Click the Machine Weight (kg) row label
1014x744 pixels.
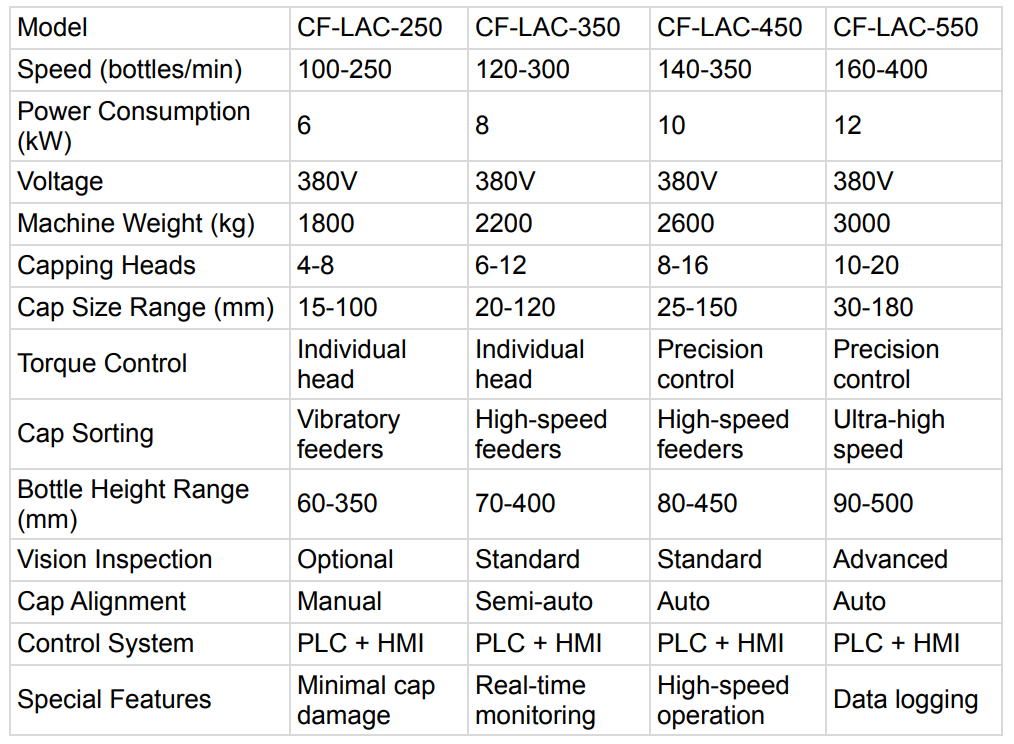[136, 224]
